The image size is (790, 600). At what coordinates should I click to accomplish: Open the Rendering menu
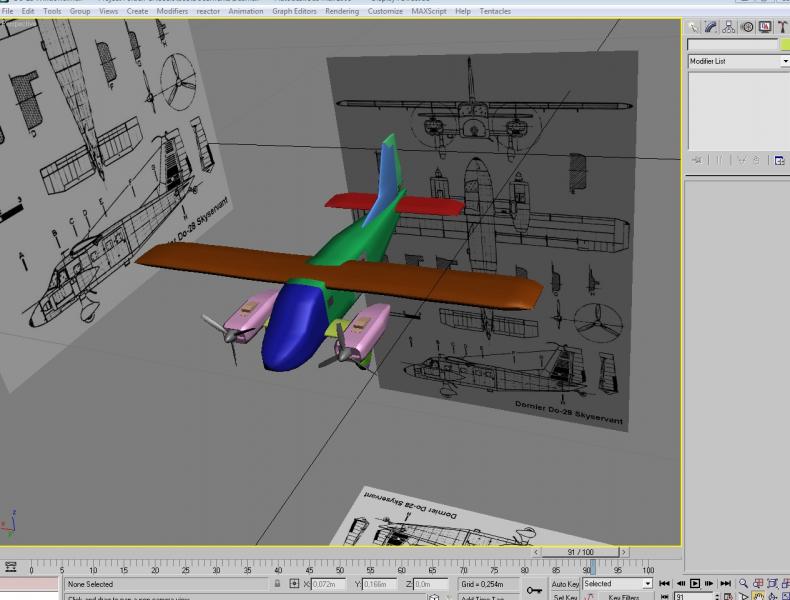tap(342, 11)
